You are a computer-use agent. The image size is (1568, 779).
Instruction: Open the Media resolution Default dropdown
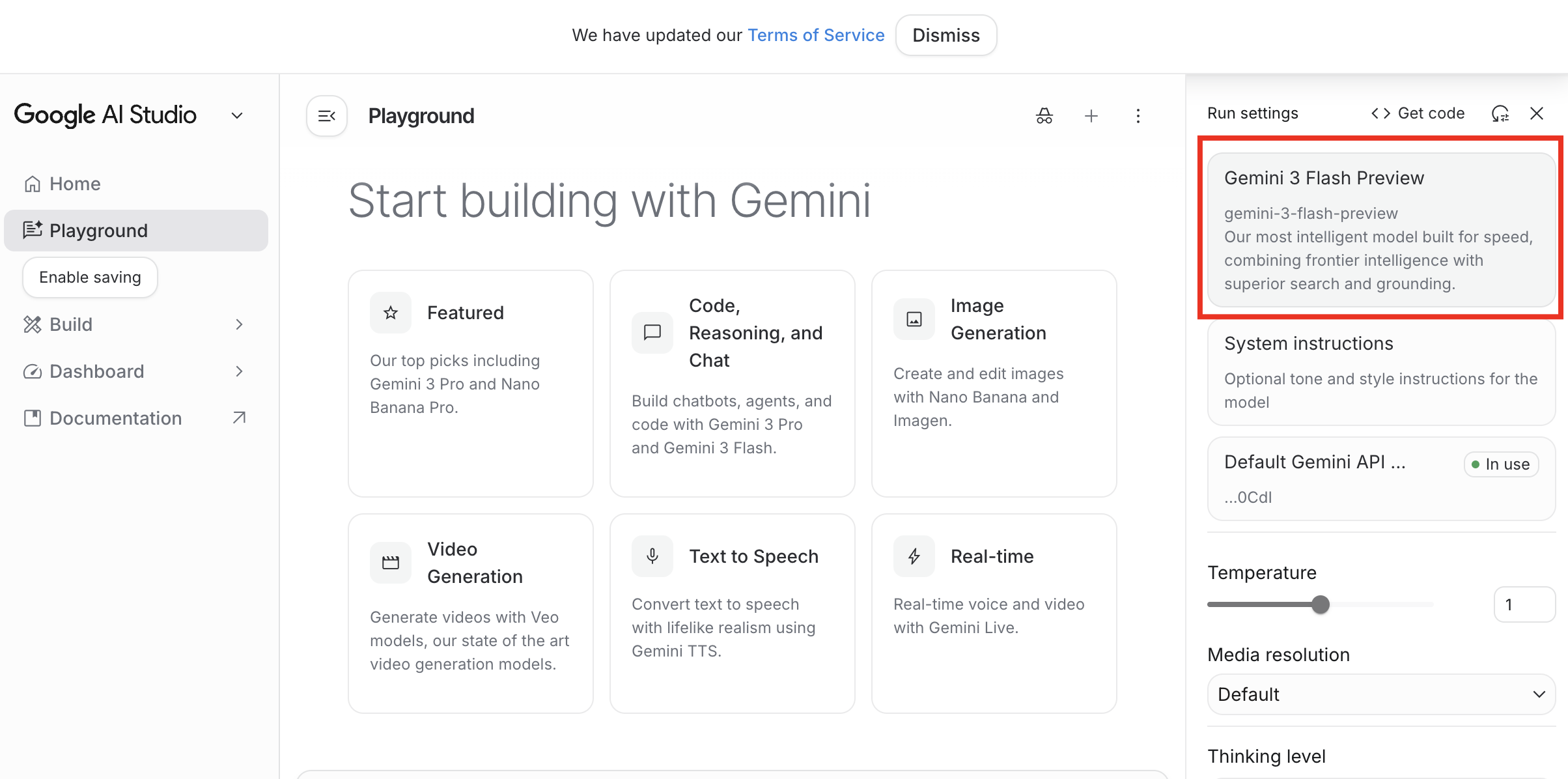[1380, 694]
